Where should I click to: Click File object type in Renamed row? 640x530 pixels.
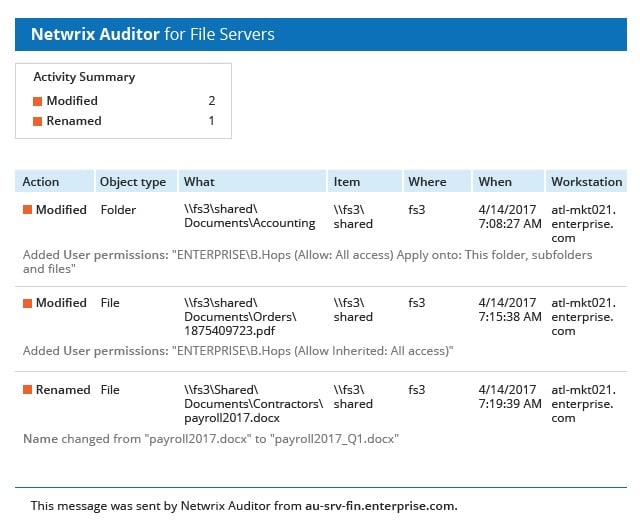pos(110,390)
